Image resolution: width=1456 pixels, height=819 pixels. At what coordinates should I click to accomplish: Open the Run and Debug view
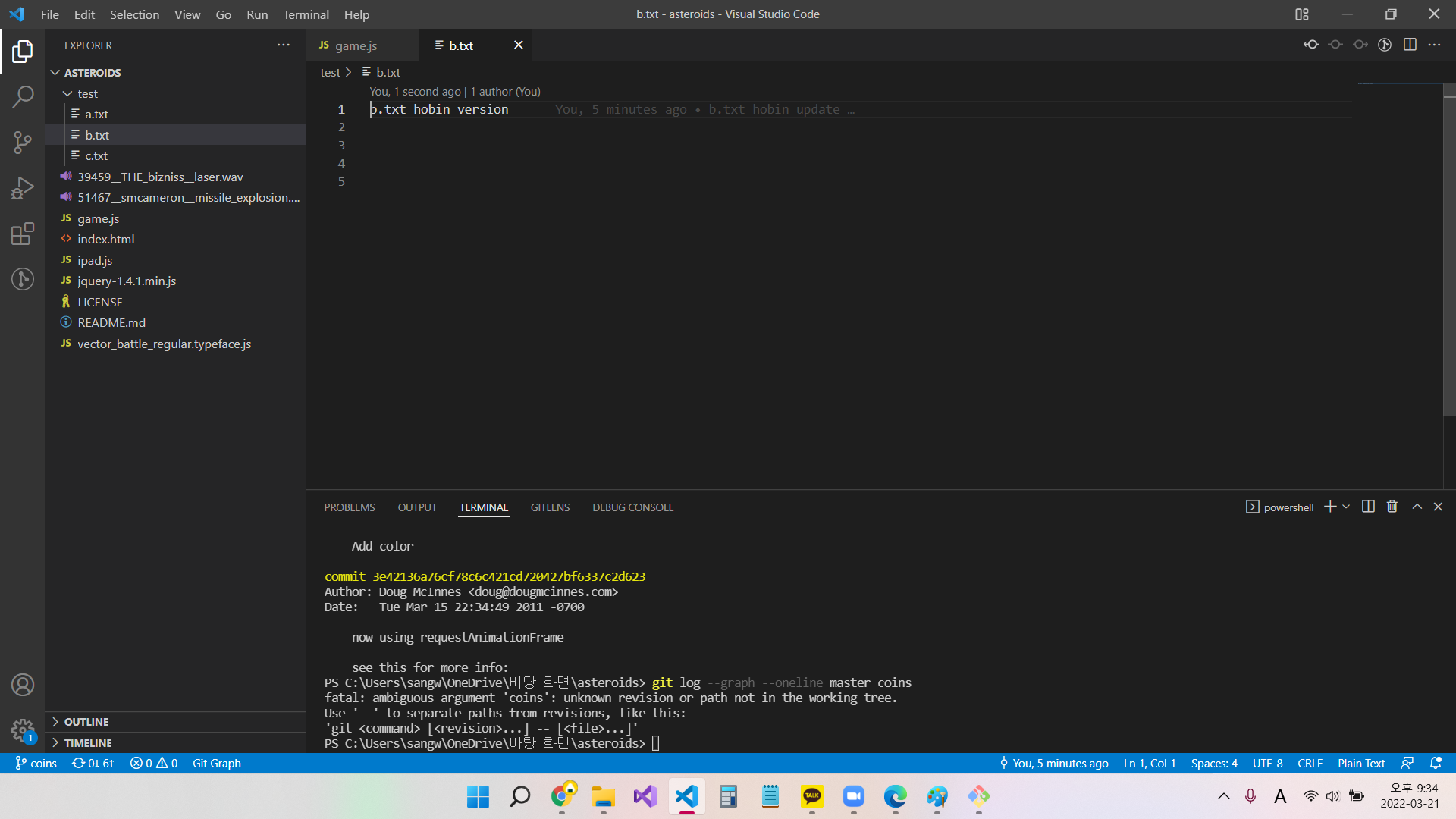tap(23, 187)
